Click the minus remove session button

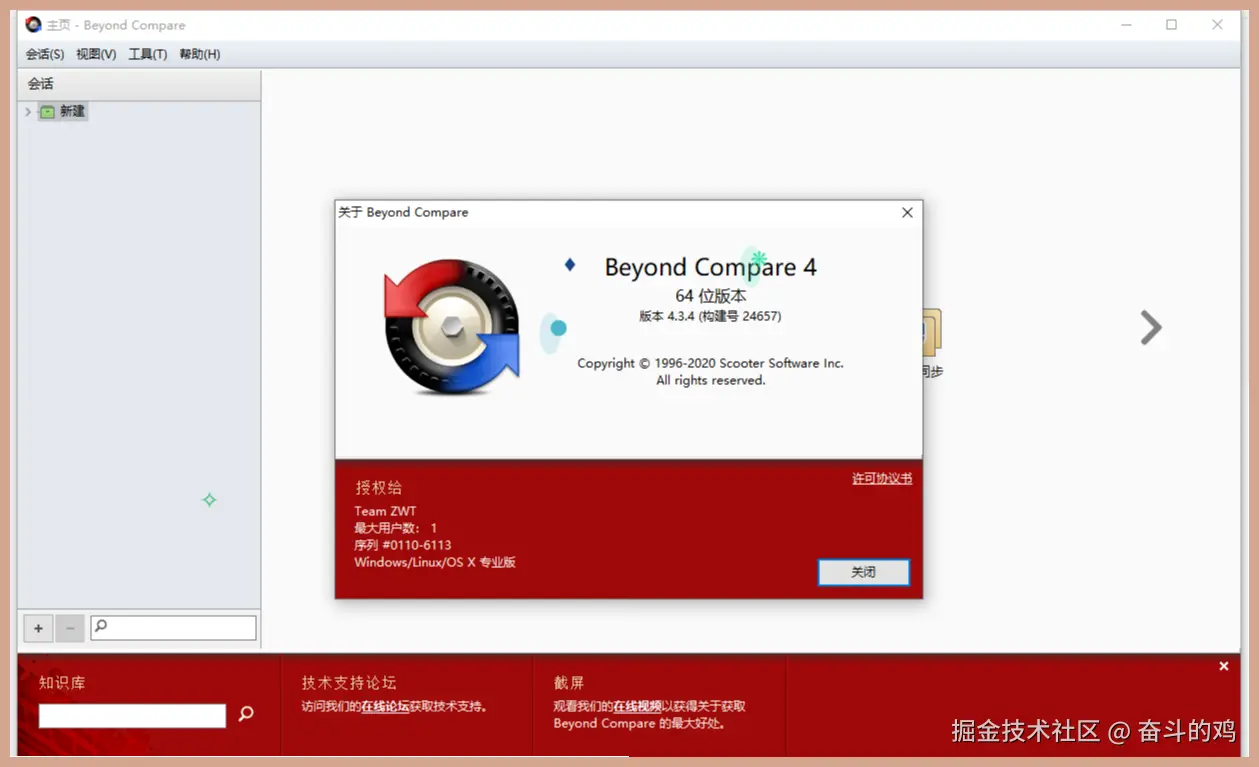[69, 628]
